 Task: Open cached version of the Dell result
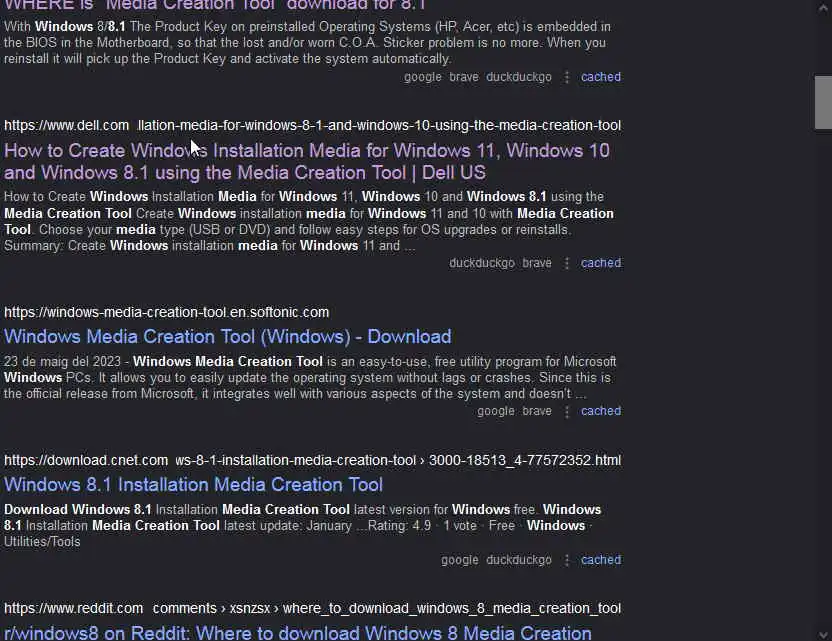601,263
